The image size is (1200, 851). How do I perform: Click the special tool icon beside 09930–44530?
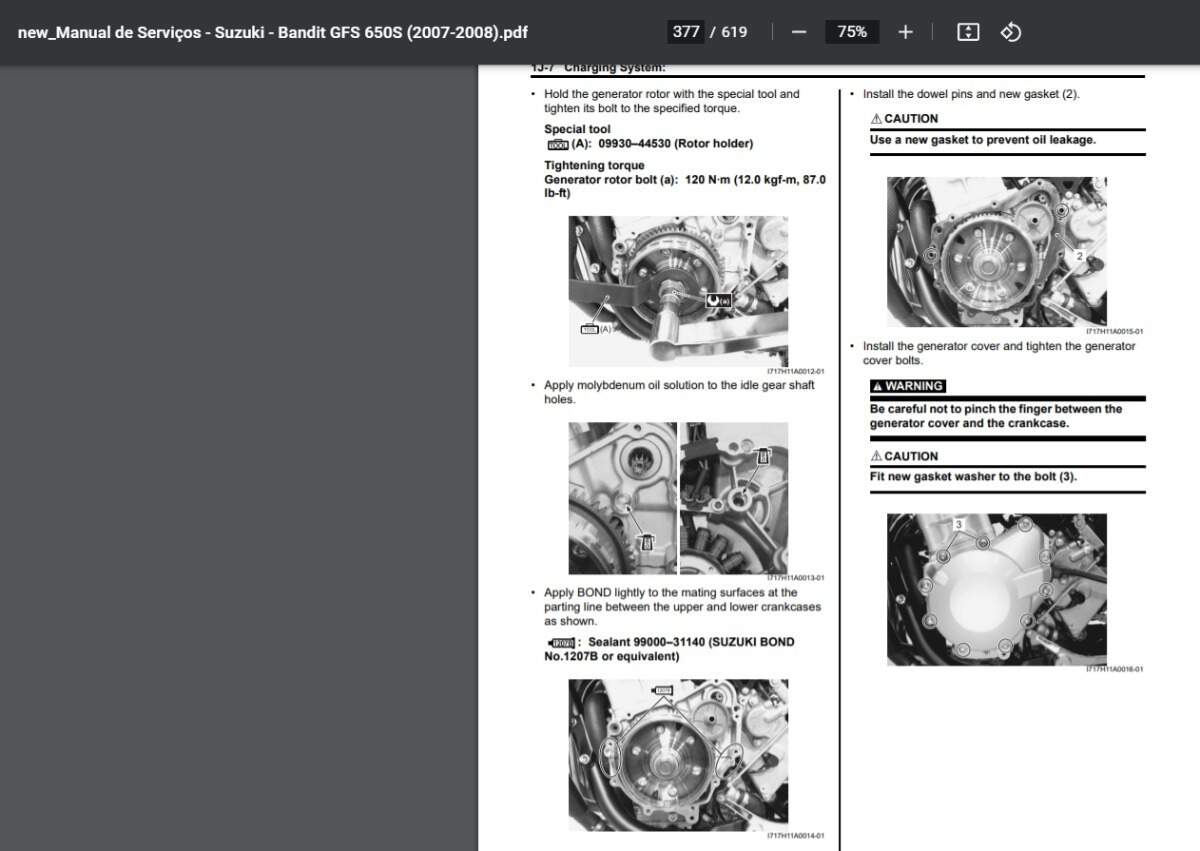click(x=557, y=144)
